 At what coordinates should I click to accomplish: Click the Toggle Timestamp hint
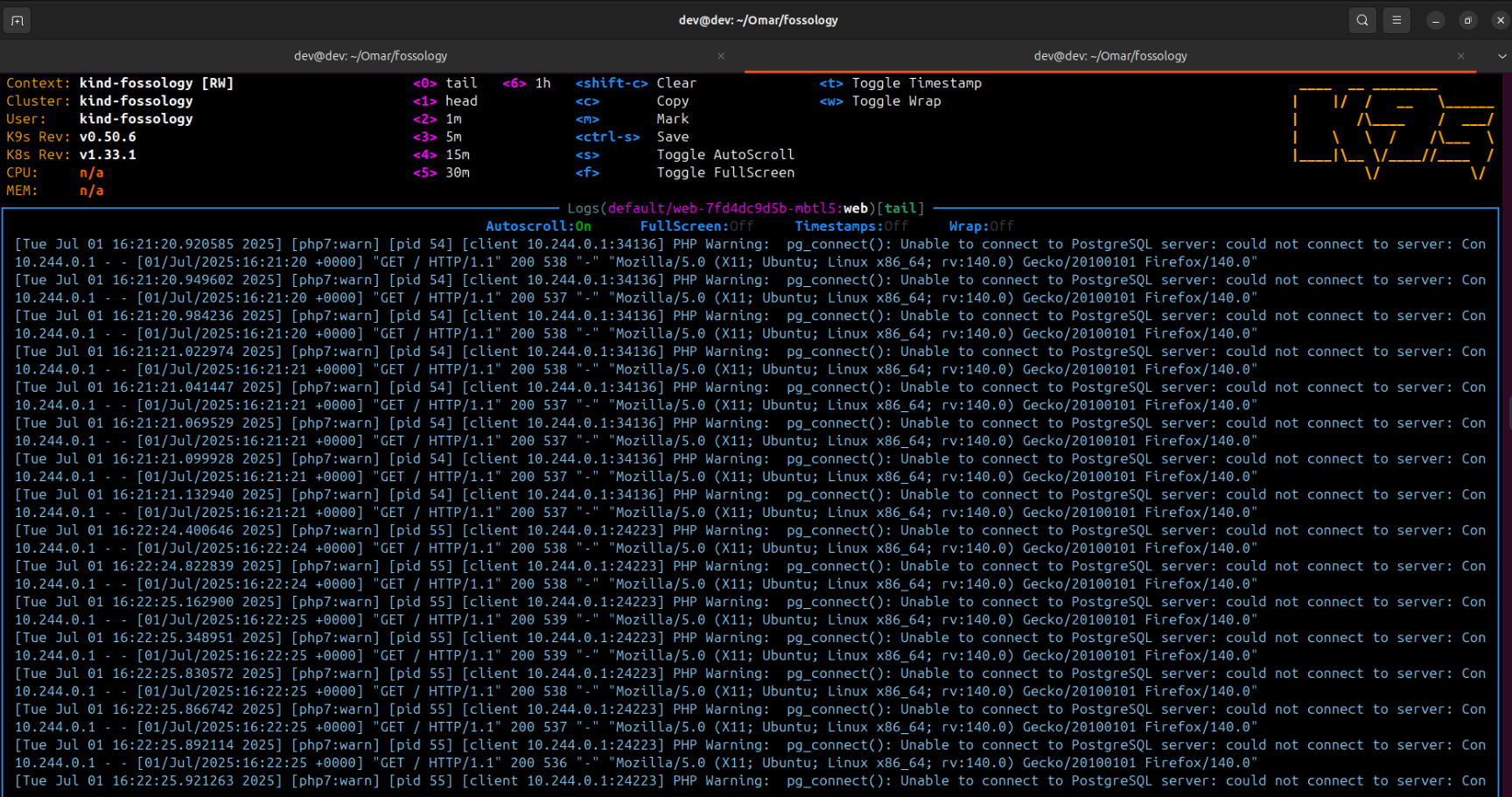point(900,83)
